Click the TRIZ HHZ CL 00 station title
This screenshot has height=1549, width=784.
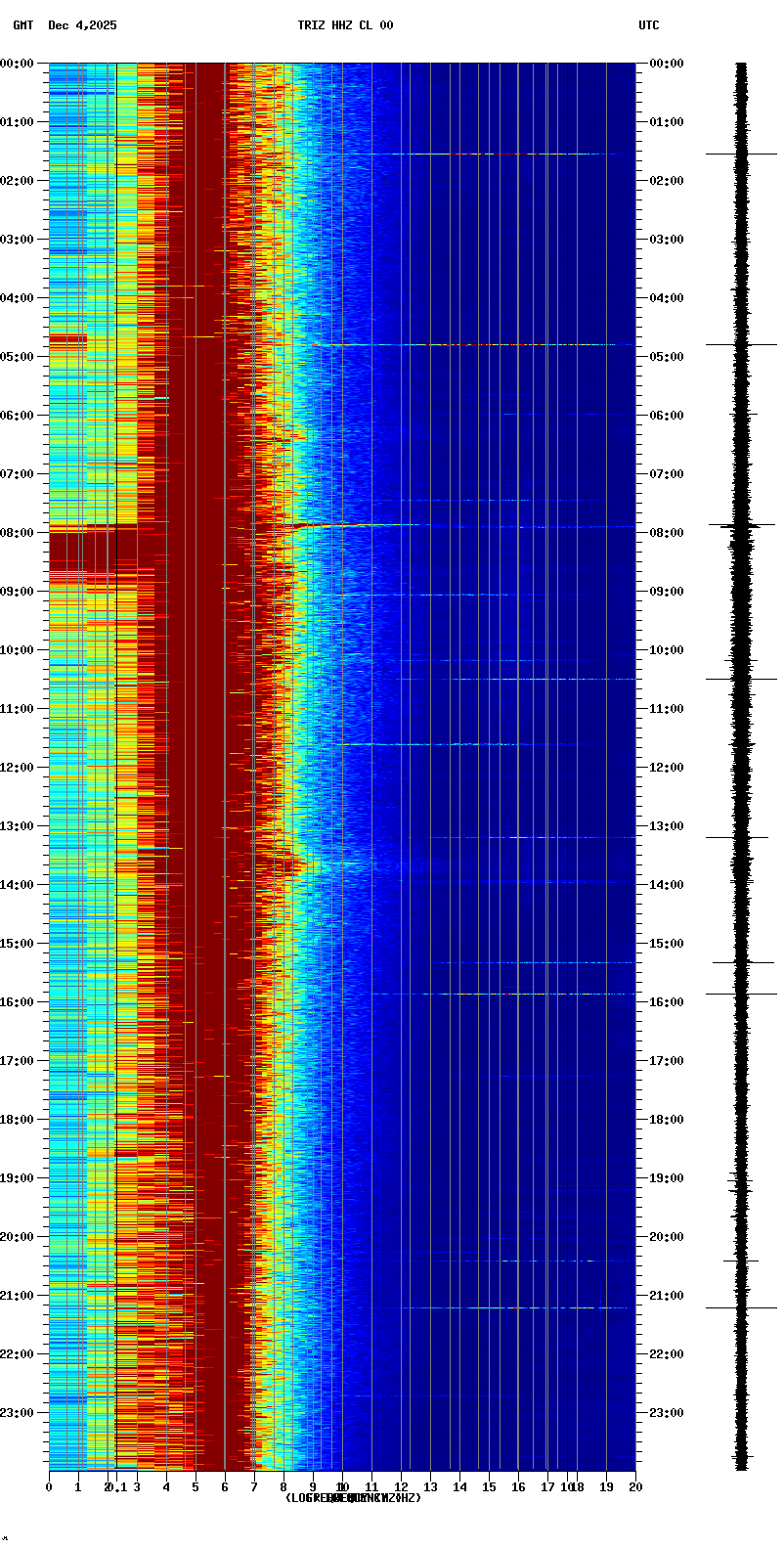coord(345,25)
